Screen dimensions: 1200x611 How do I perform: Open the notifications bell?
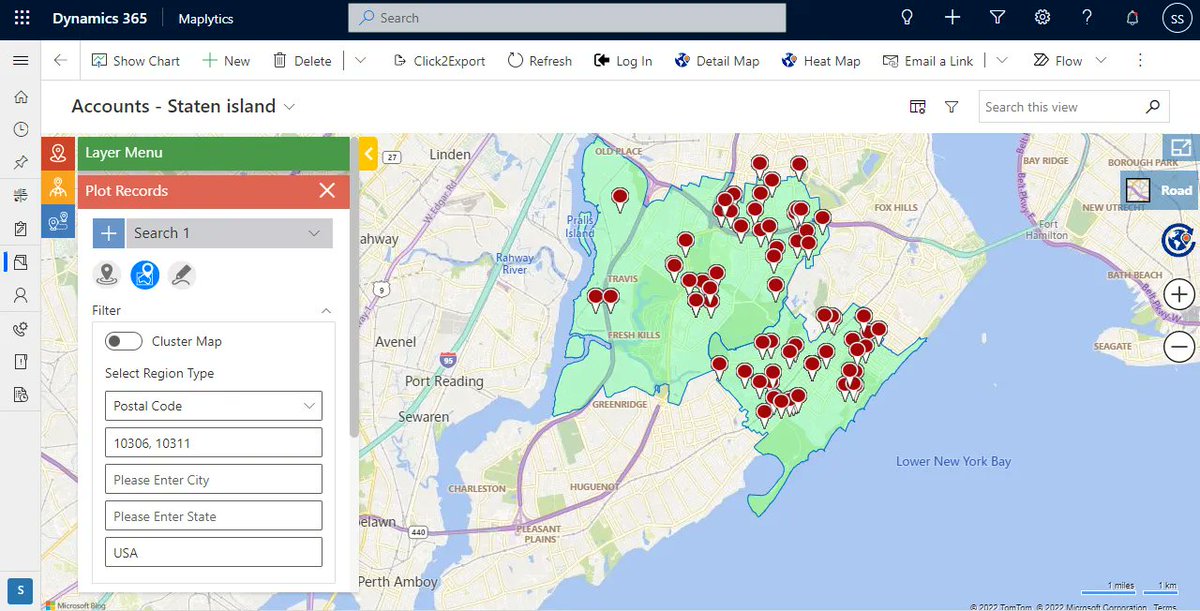(x=1132, y=18)
